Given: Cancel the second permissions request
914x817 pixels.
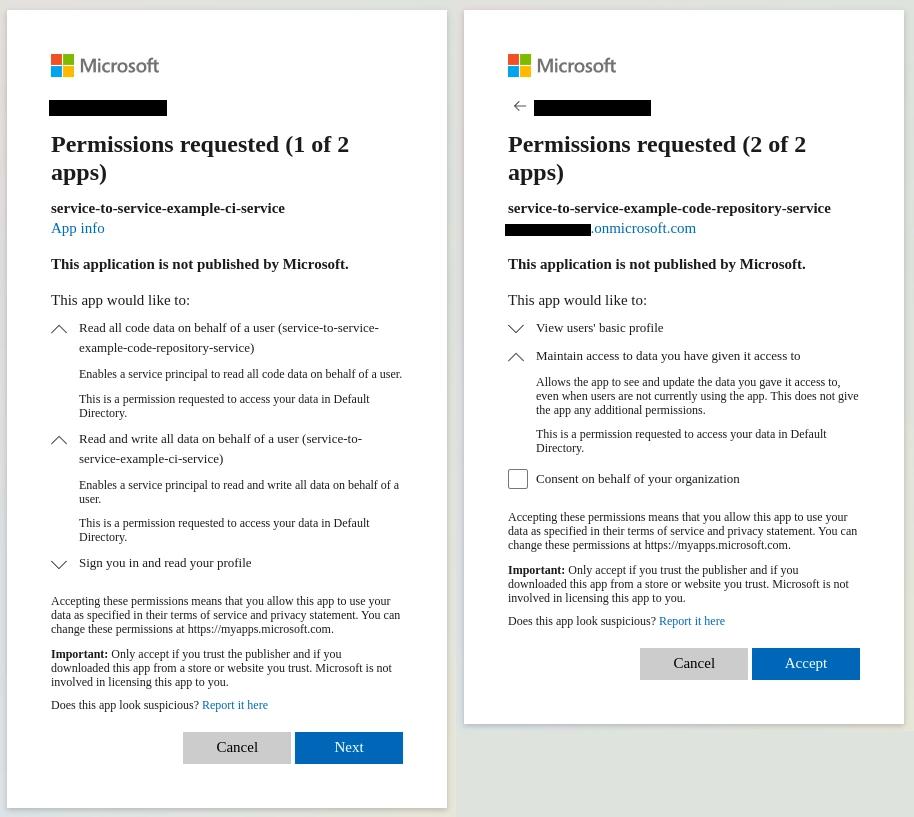Looking at the screenshot, I should 694,664.
